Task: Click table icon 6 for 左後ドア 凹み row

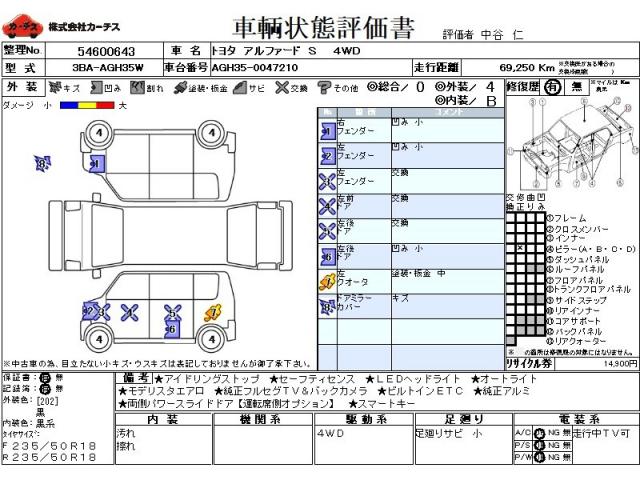Action: pyautogui.click(x=327, y=257)
